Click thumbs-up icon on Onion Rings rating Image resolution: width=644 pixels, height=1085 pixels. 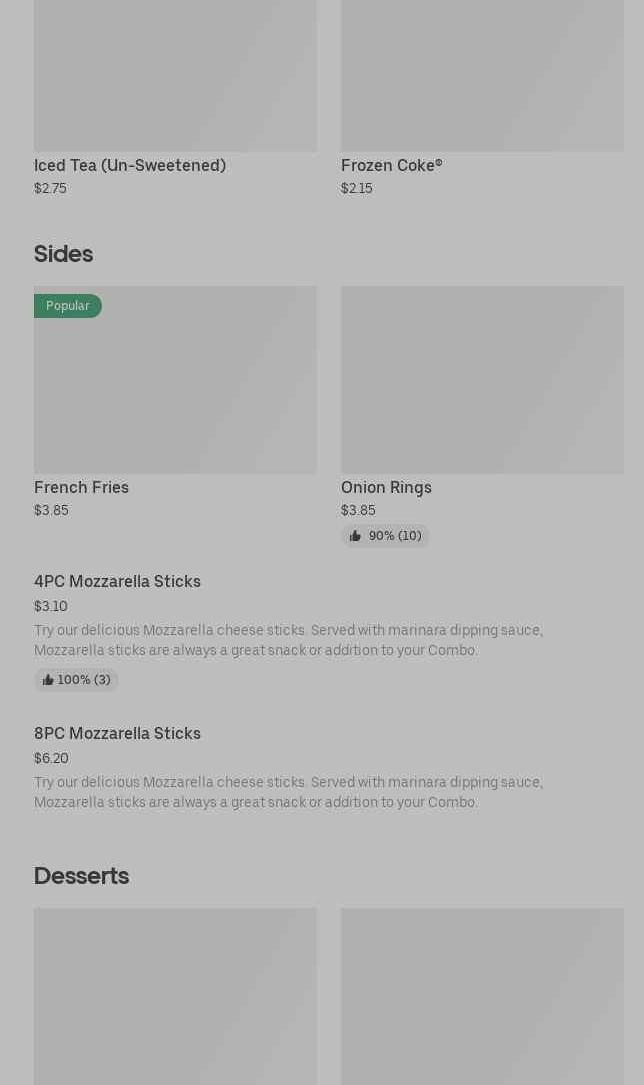click(x=355, y=536)
